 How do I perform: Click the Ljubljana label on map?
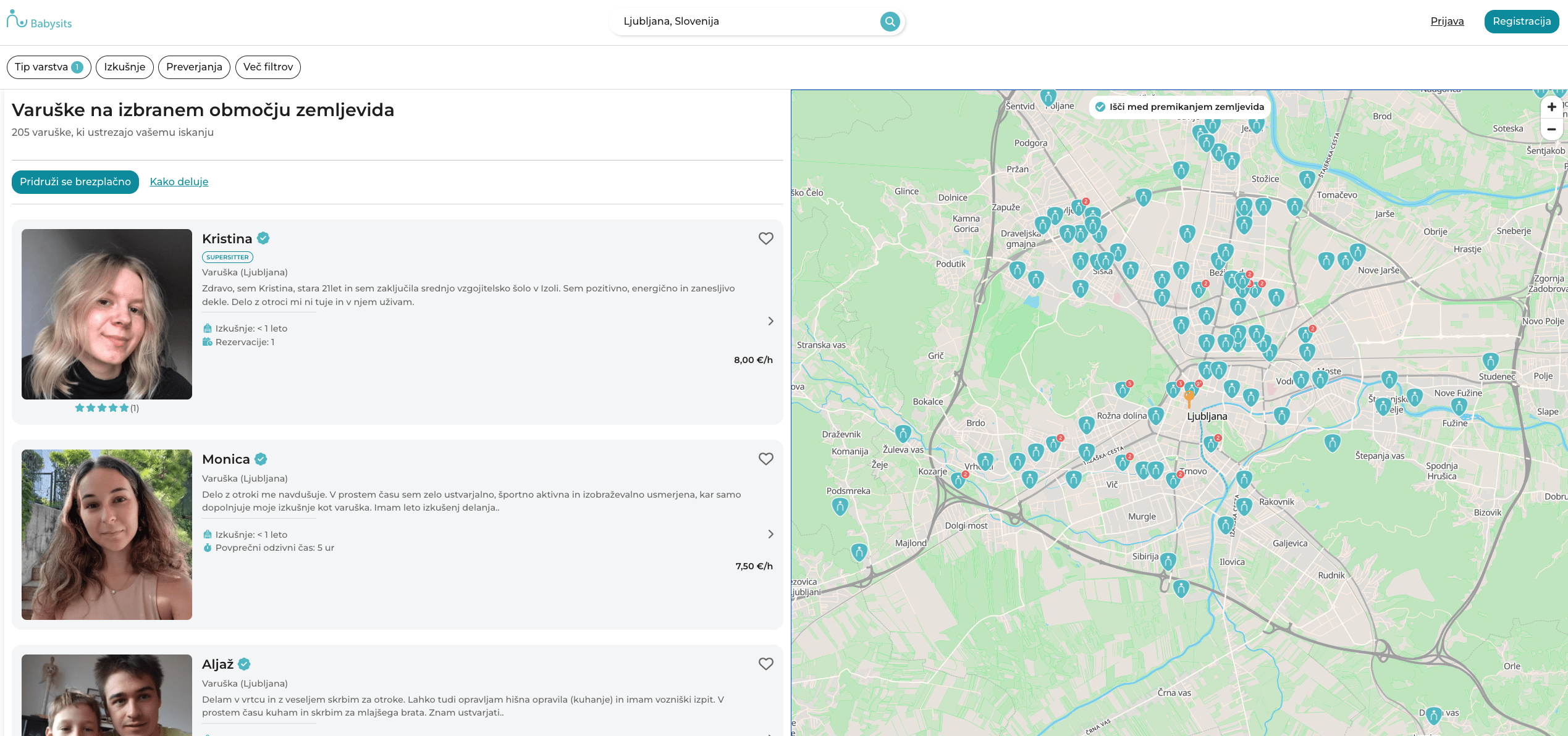[x=1207, y=417]
